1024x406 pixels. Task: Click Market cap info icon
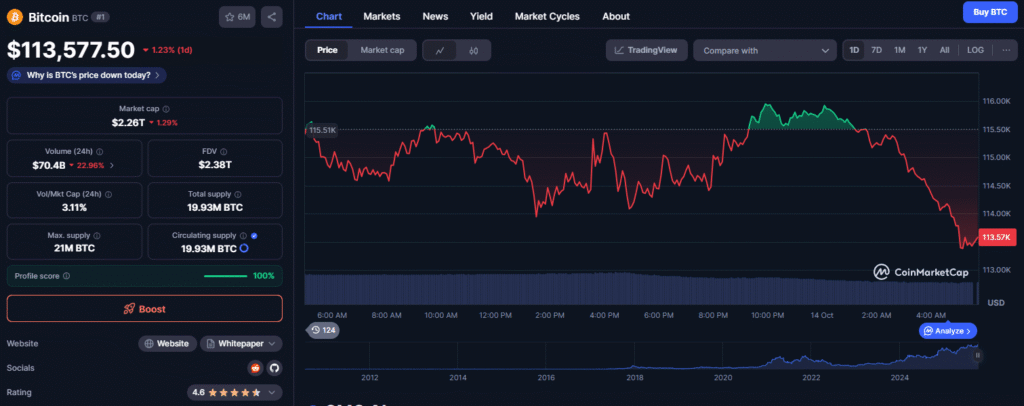[x=166, y=109]
